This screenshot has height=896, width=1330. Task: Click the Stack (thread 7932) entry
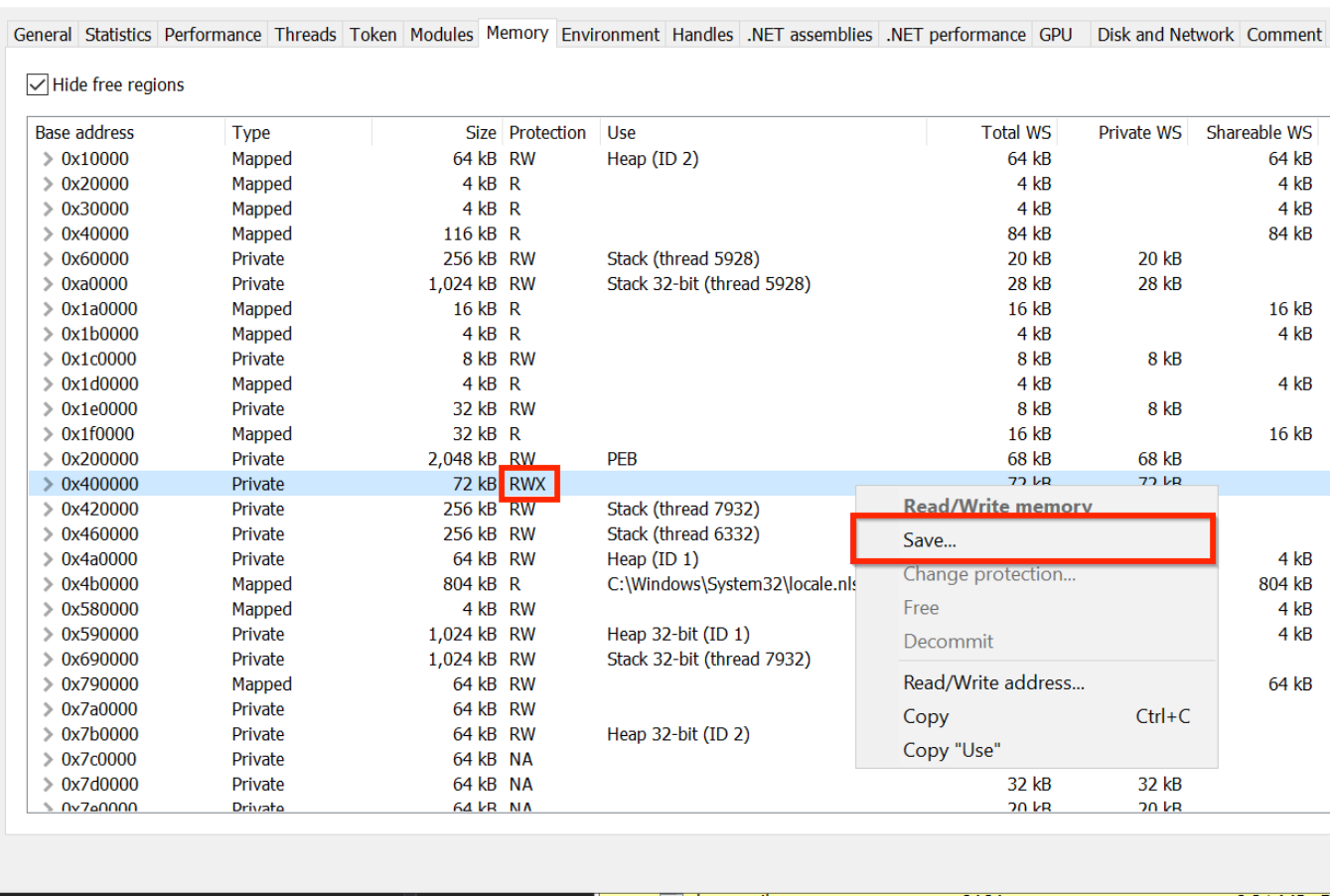coord(683,509)
